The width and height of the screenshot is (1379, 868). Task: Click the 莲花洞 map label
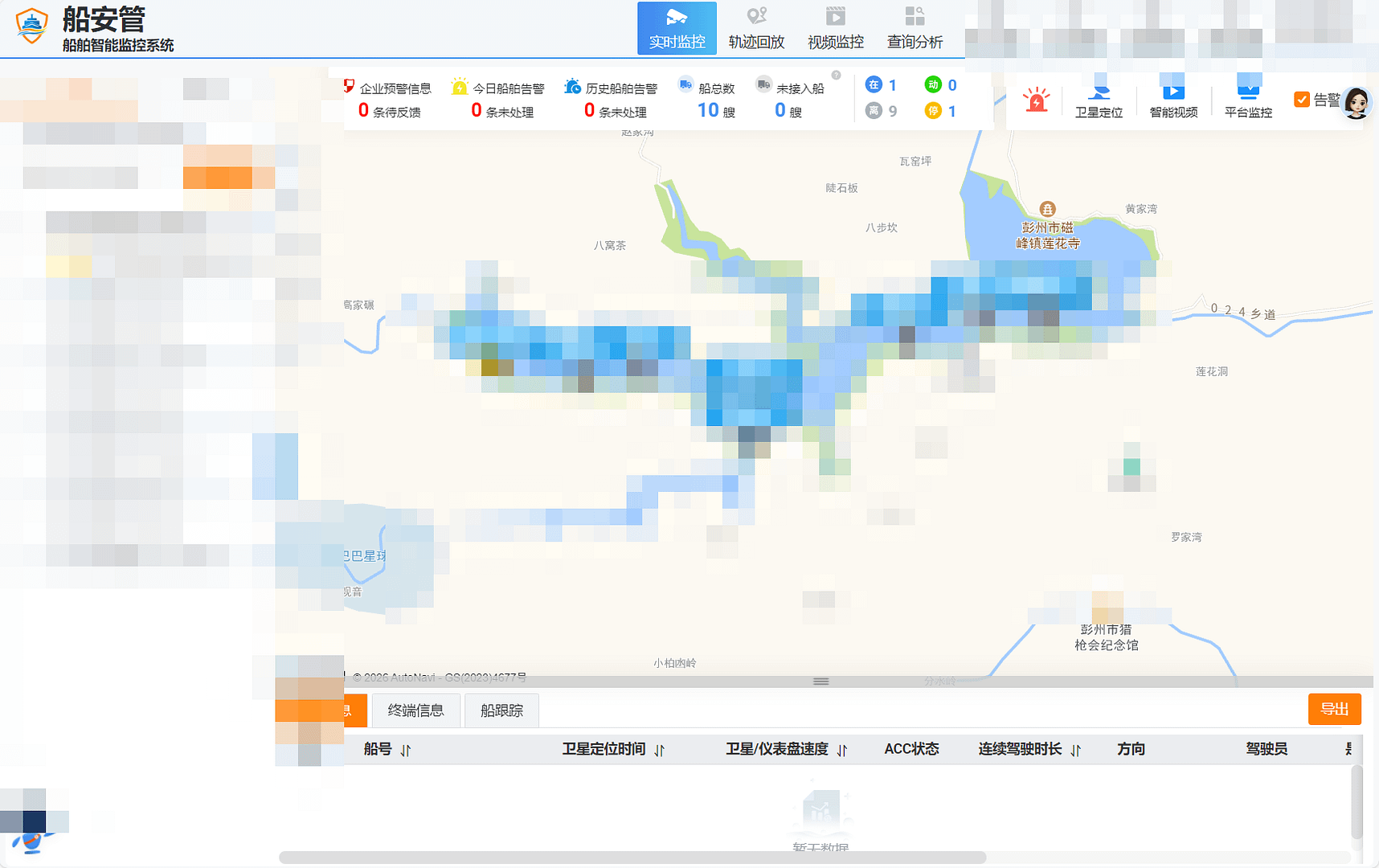tap(1212, 371)
